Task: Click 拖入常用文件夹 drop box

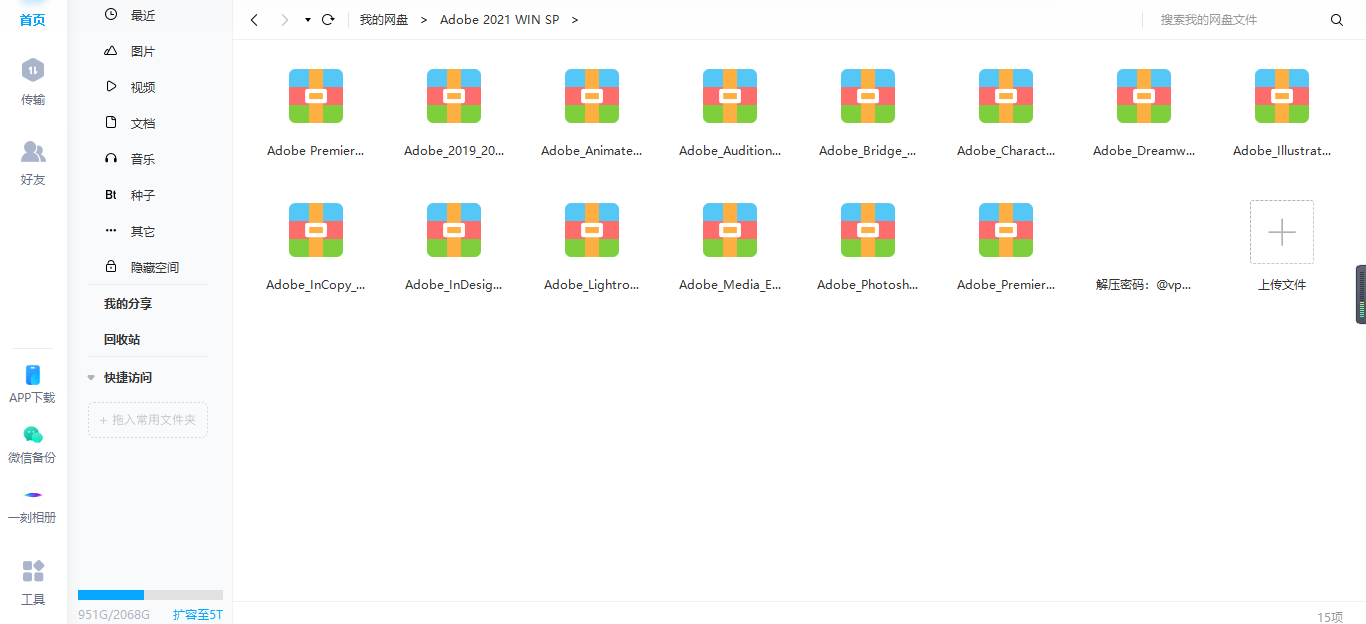Action: 148,420
